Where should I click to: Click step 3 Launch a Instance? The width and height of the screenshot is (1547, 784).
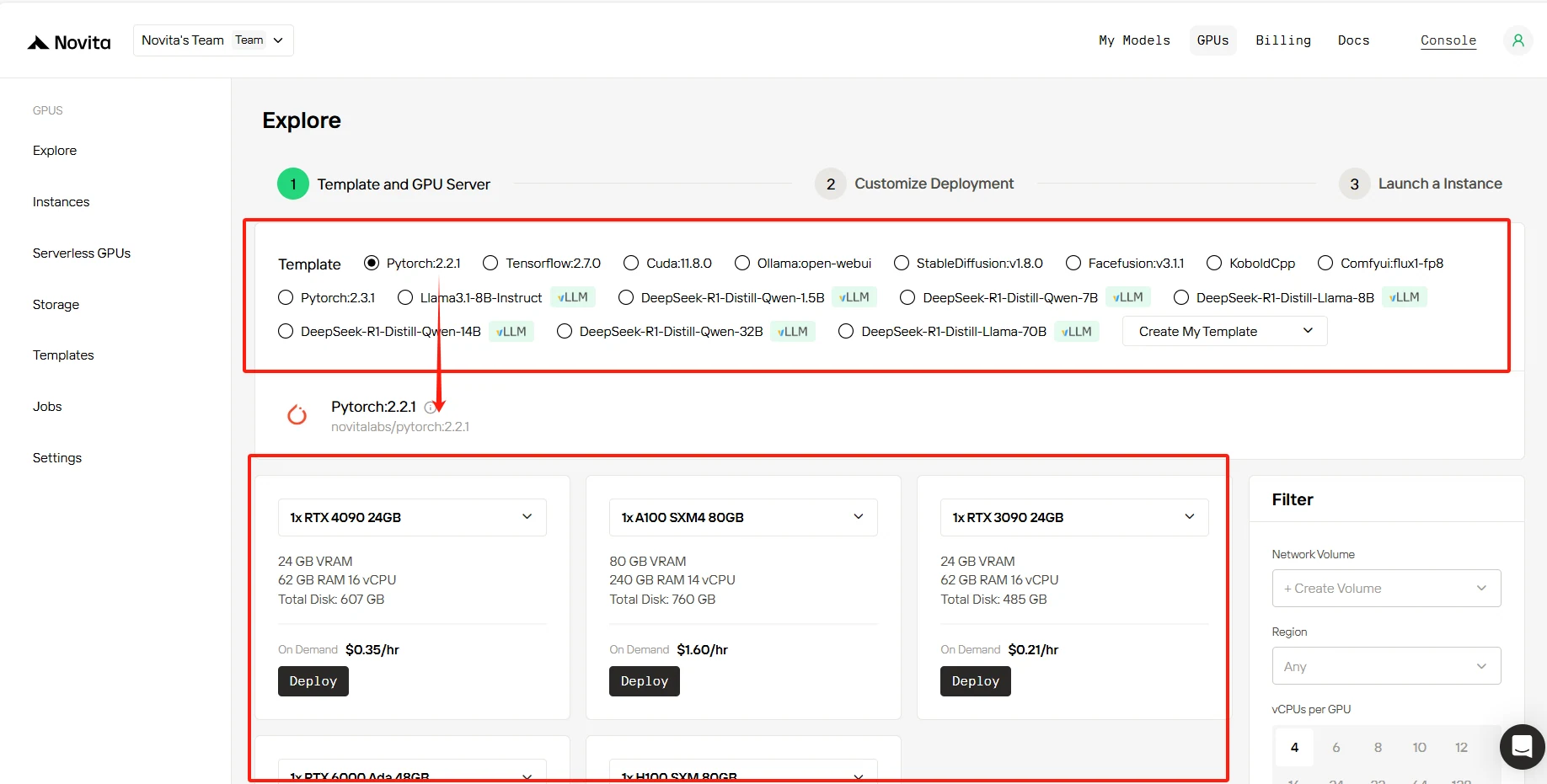click(1421, 184)
